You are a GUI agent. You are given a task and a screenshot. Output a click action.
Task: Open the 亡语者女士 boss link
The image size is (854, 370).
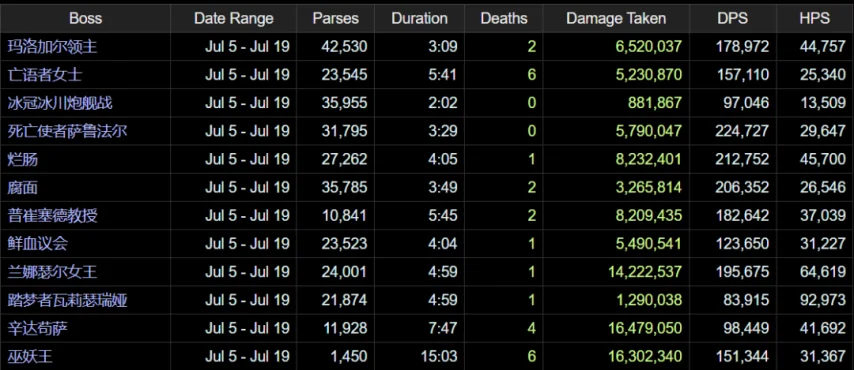click(x=45, y=75)
